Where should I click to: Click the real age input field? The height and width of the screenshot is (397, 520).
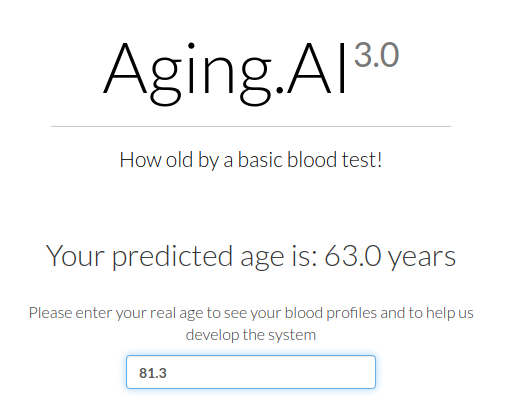point(251,372)
